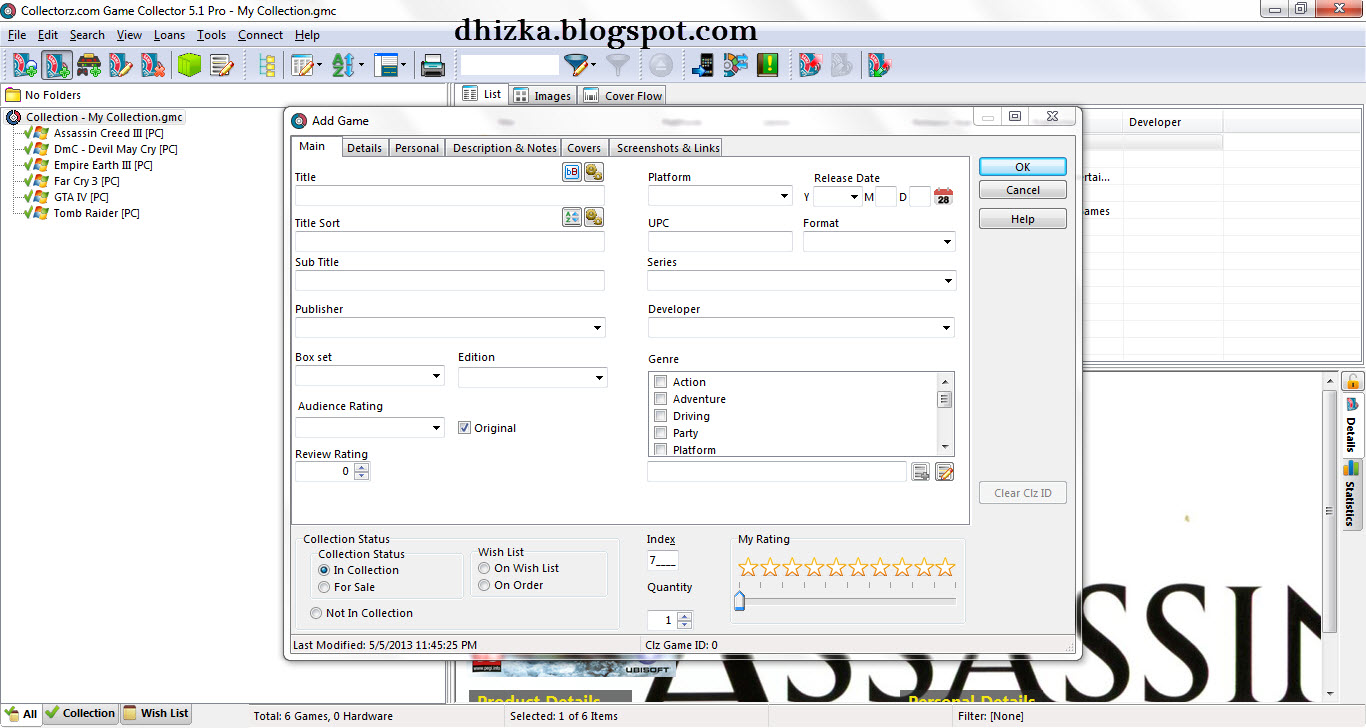This screenshot has width=1366, height=728.
Task: Click into the Title text field
Action: 449,196
